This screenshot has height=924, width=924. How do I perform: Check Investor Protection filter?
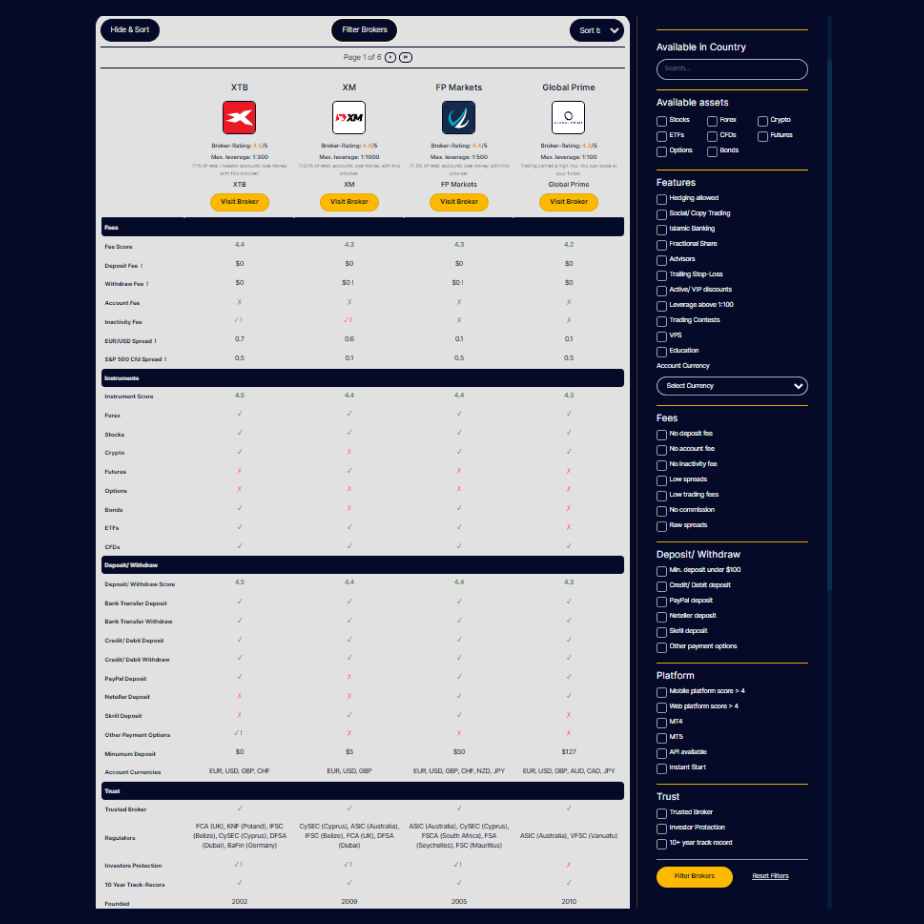(x=662, y=829)
